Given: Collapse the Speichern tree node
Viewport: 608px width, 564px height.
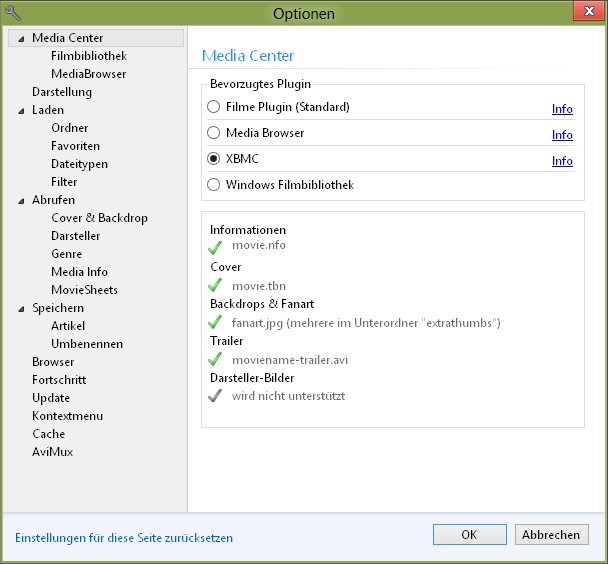Looking at the screenshot, I should coord(21,309).
